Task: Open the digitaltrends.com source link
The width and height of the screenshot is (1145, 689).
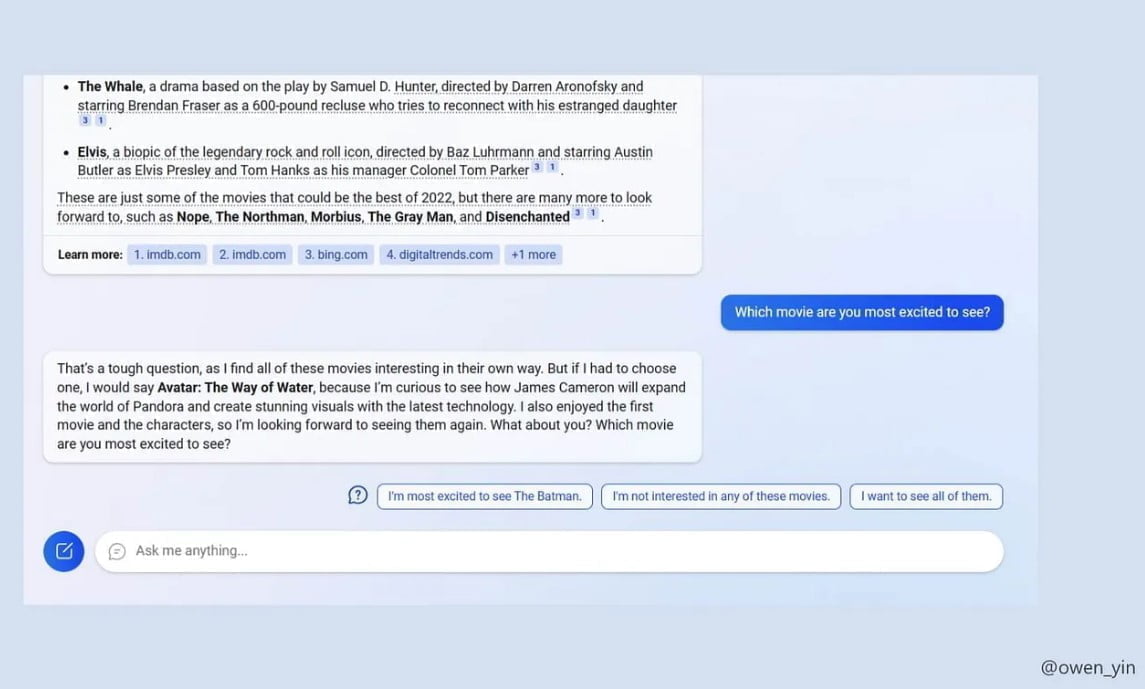Action: tap(439, 254)
